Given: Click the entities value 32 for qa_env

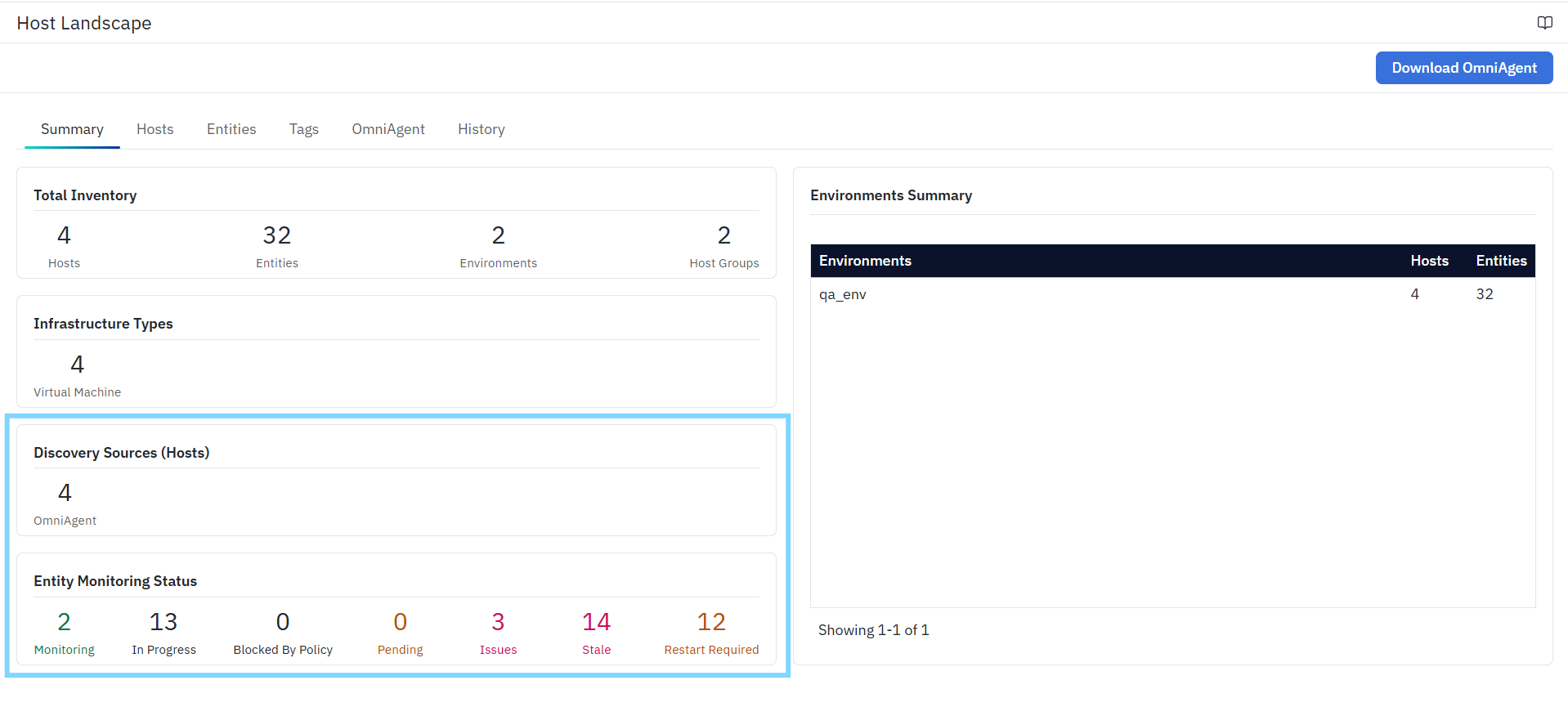Looking at the screenshot, I should coord(1485,294).
